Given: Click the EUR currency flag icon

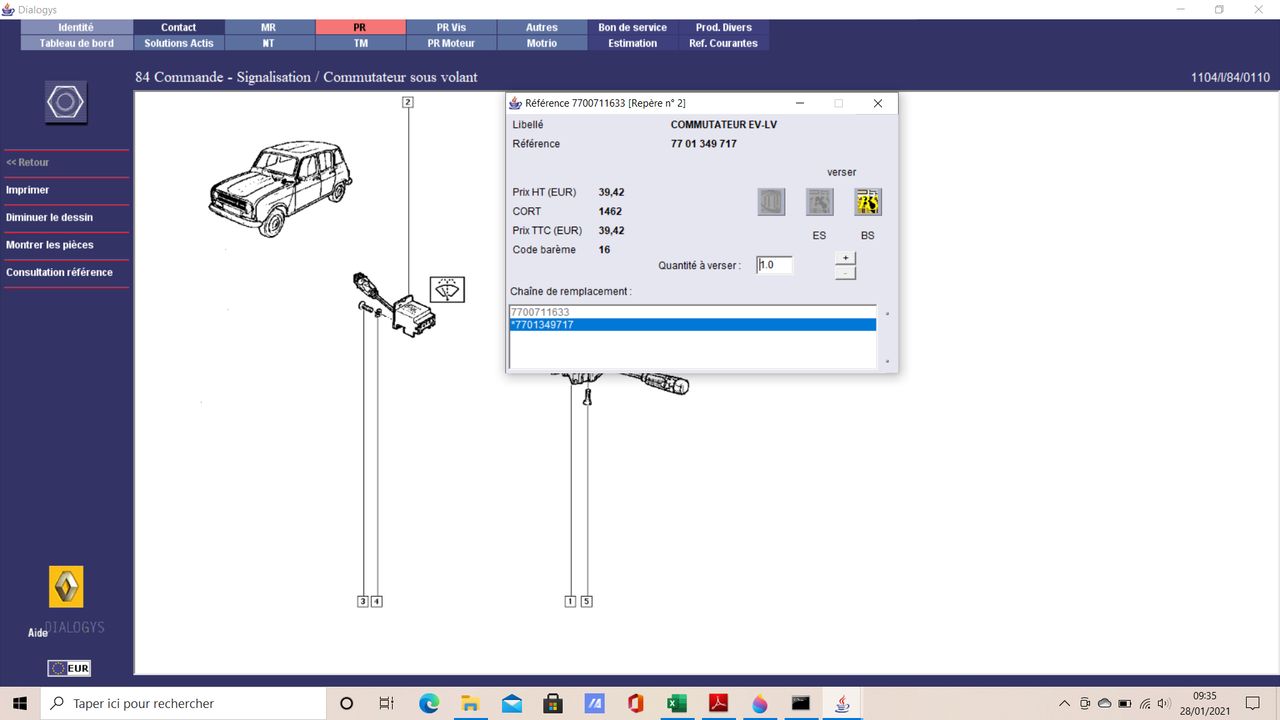Looking at the screenshot, I should click(68, 668).
